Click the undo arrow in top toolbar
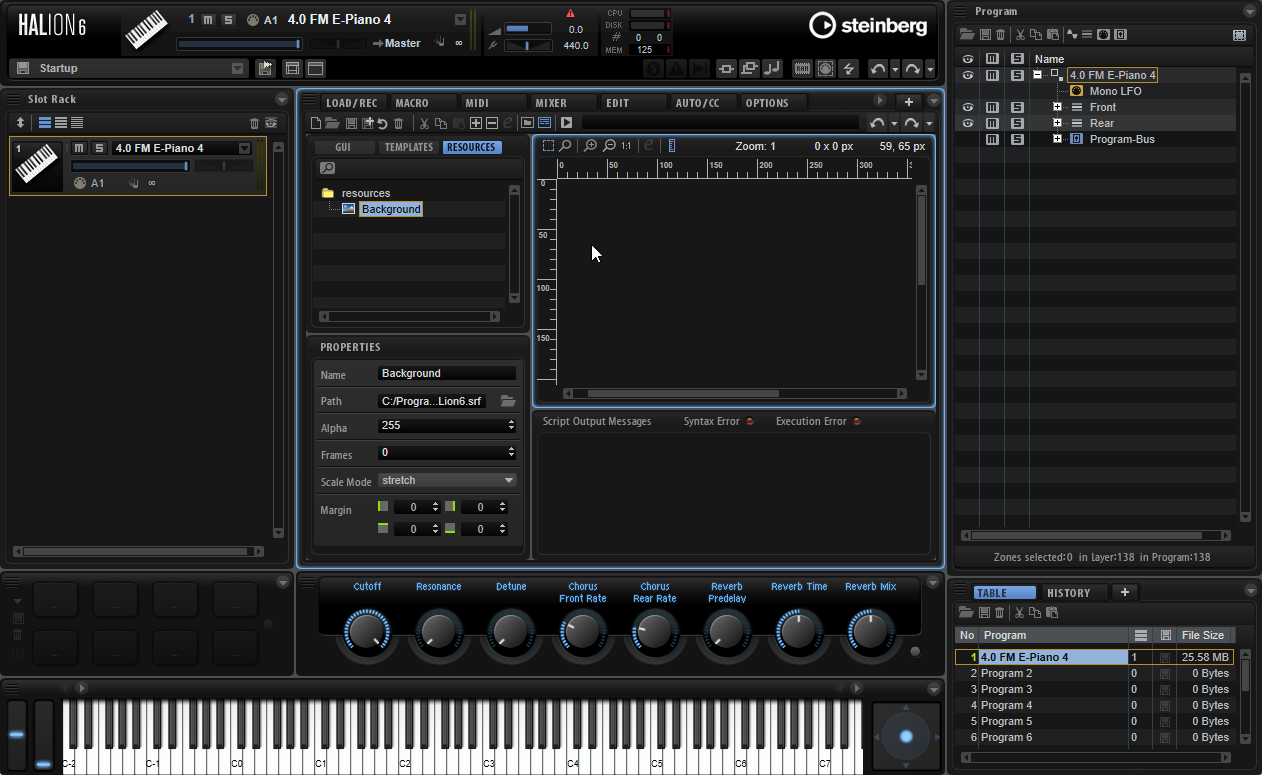Screen dimensions: 1262x775 (x=878, y=68)
